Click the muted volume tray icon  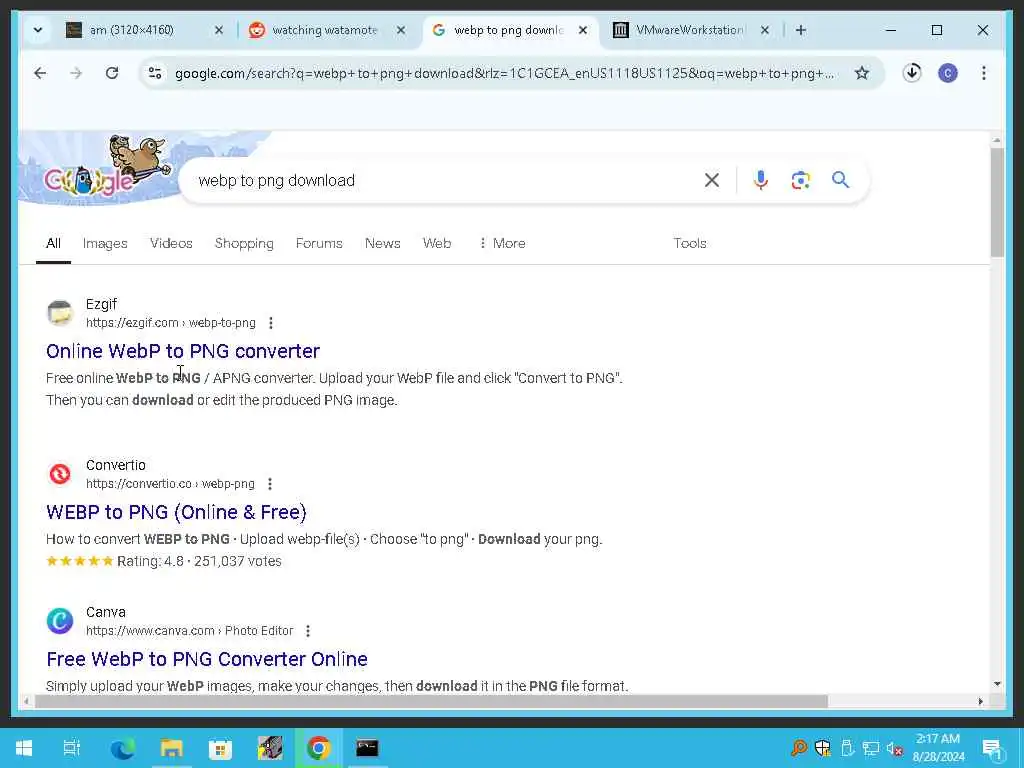pos(894,748)
